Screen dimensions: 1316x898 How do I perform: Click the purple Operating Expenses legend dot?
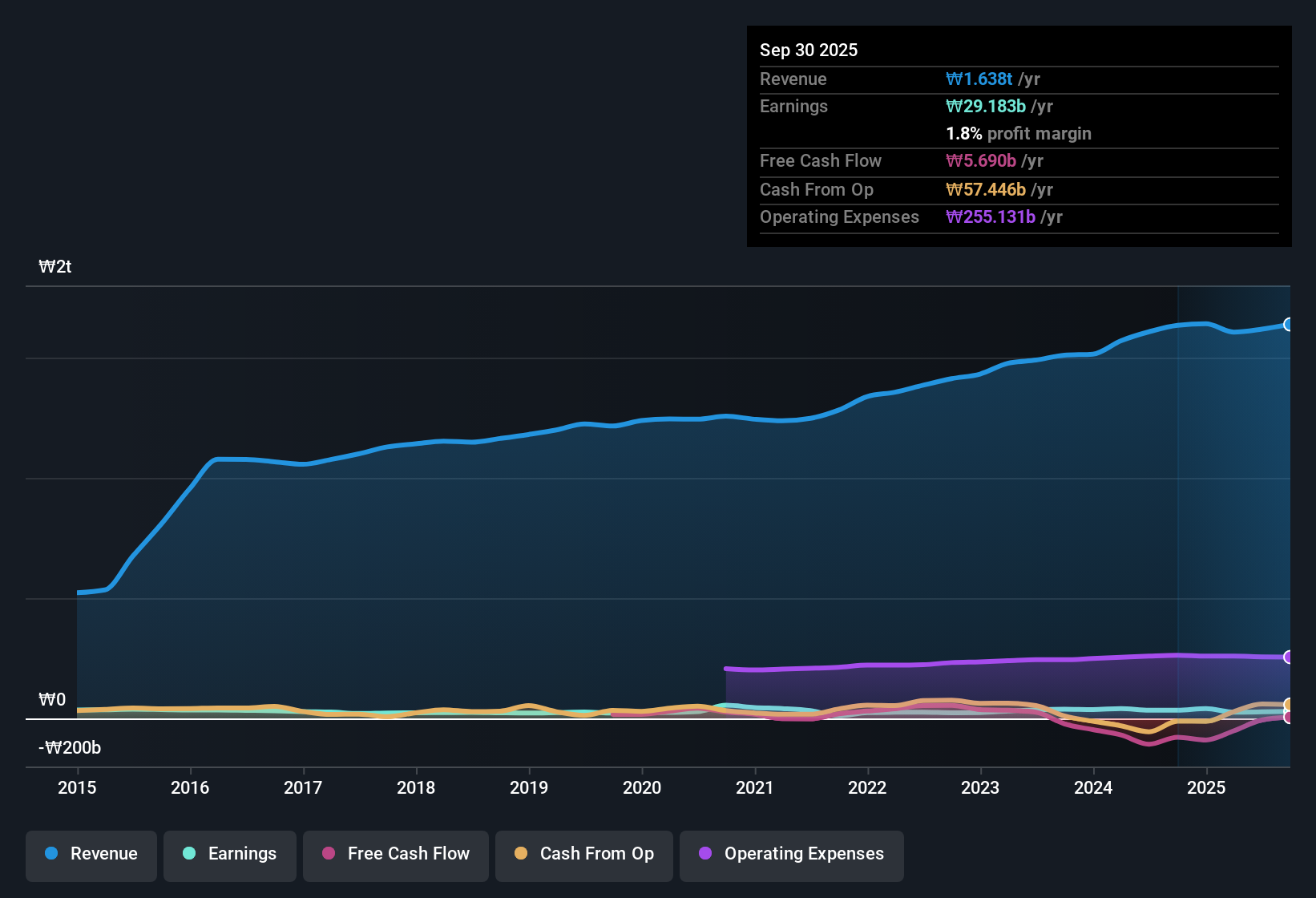tap(704, 854)
